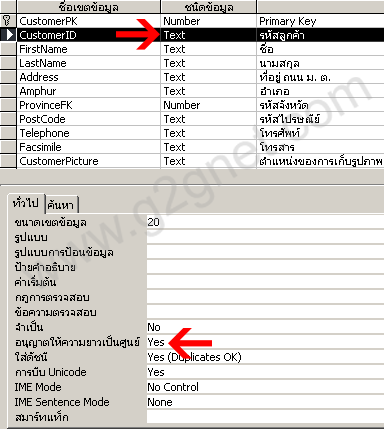
Task: Click description cell โทรศัพท์ for Telephone
Action: pyautogui.click(x=321, y=133)
